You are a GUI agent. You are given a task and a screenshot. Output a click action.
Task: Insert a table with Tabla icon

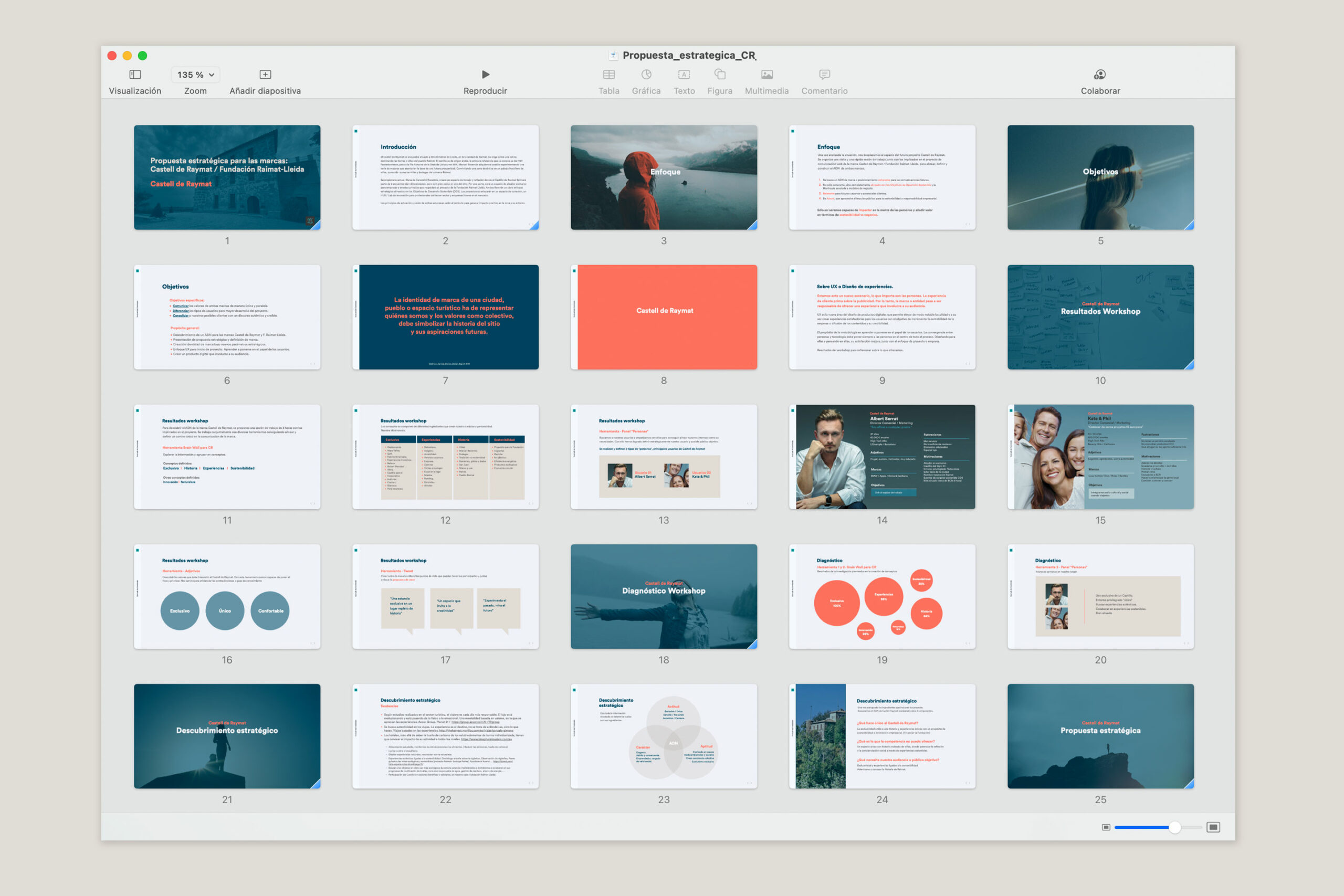click(x=608, y=75)
